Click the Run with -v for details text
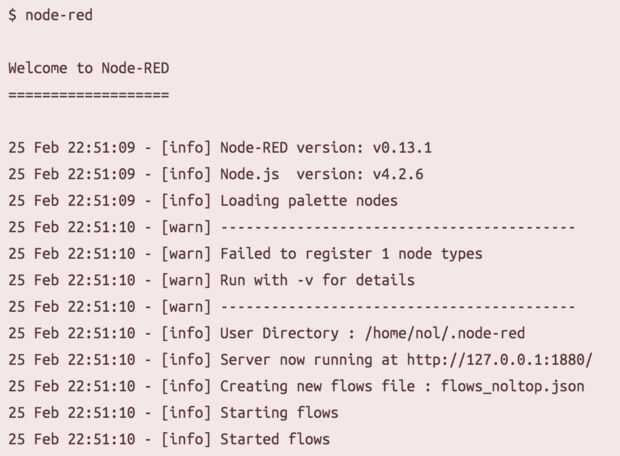The width and height of the screenshot is (620, 456). [x=317, y=280]
